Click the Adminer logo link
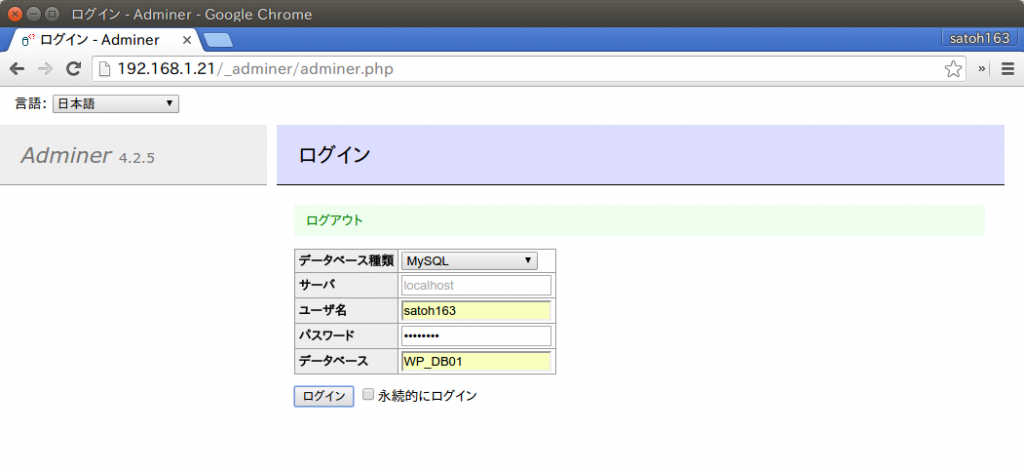 (x=66, y=155)
